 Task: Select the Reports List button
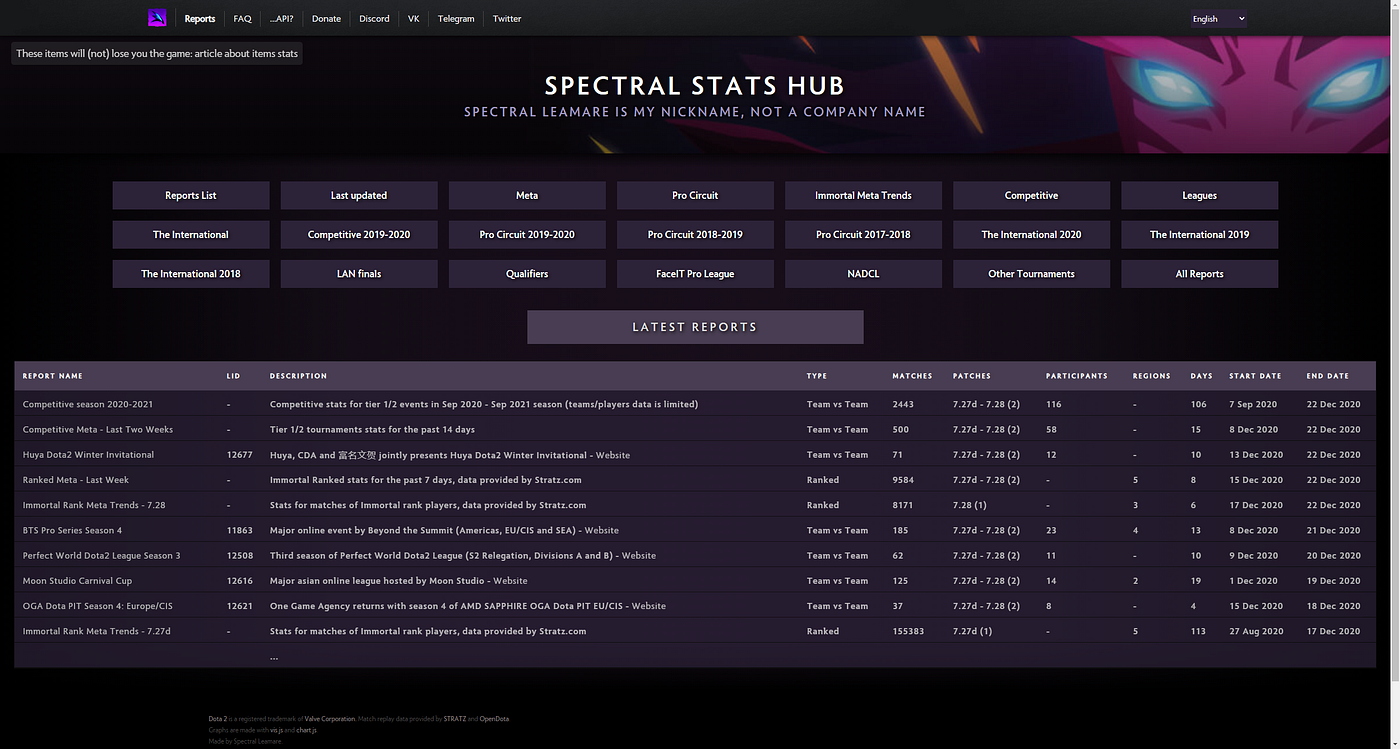click(x=191, y=195)
